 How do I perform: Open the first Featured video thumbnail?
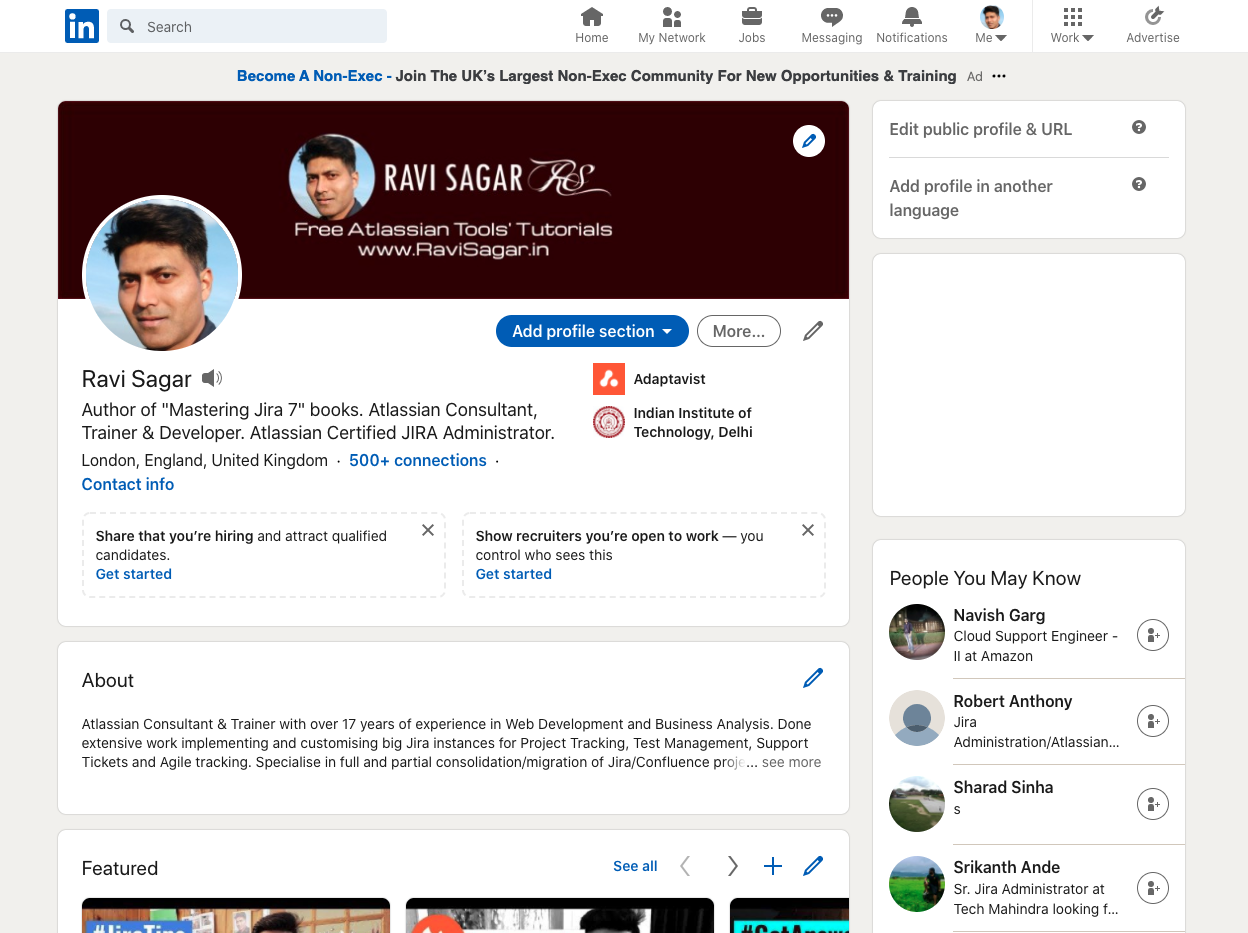pyautogui.click(x=236, y=915)
